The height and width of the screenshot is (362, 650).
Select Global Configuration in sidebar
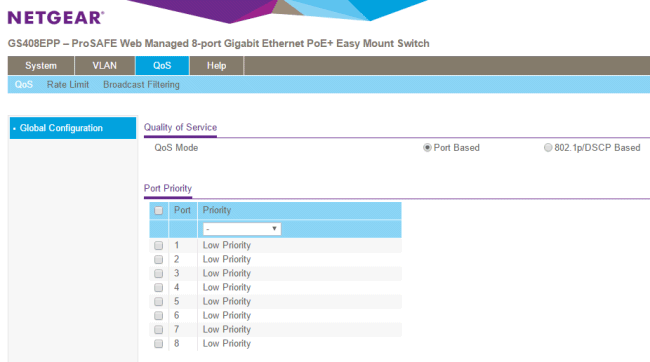[73, 128]
